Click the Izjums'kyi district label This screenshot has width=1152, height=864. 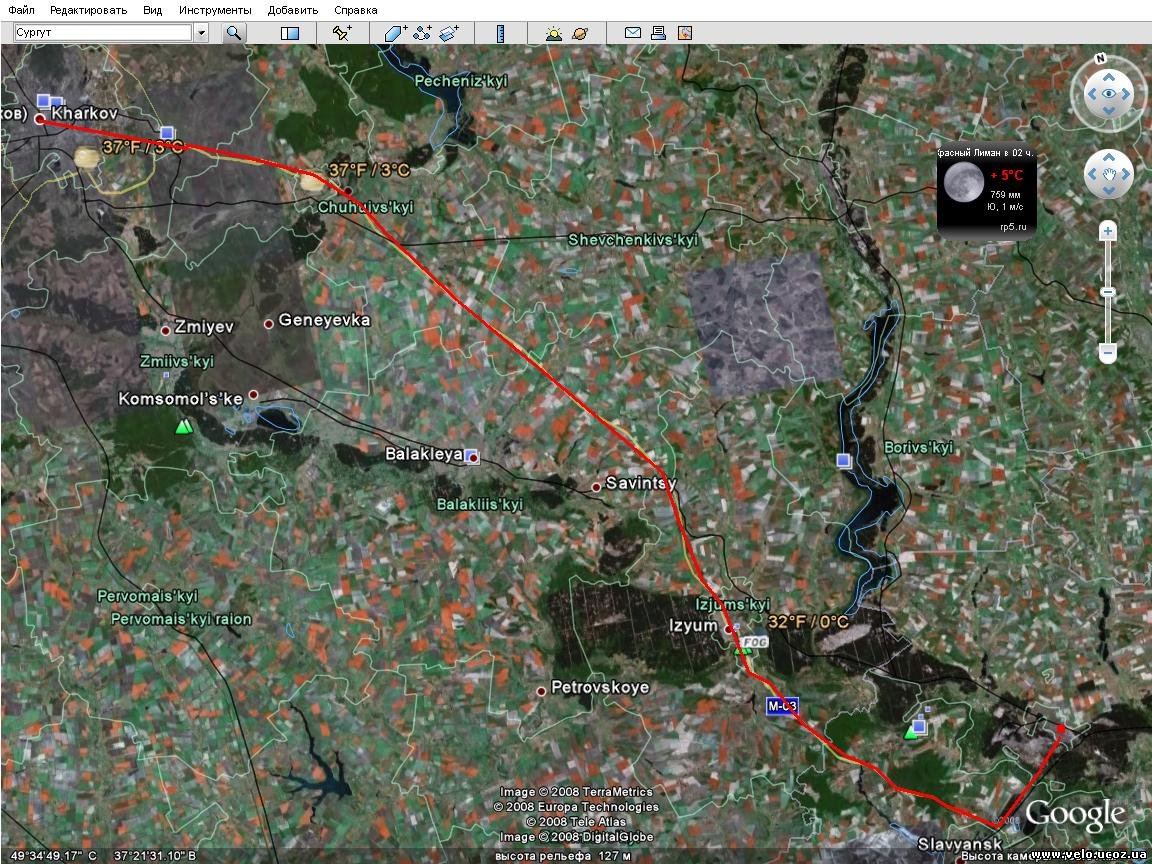(732, 605)
